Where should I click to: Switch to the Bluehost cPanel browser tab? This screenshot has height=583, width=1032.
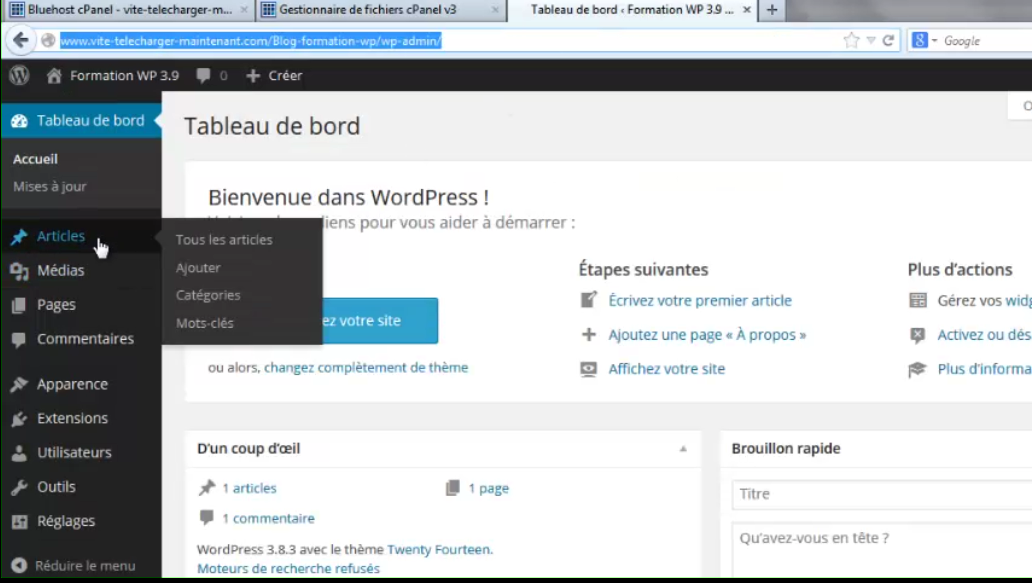[x=129, y=10]
